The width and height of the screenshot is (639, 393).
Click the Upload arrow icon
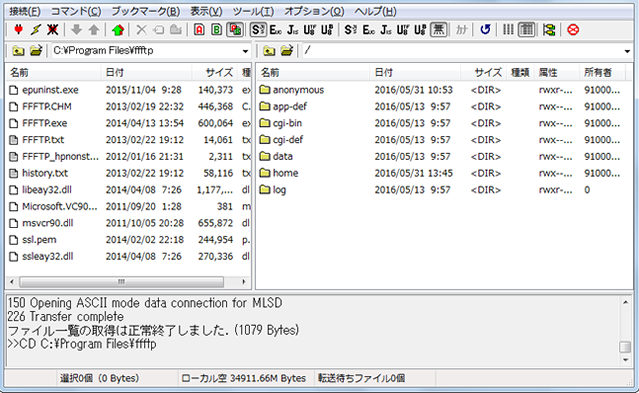point(94,30)
